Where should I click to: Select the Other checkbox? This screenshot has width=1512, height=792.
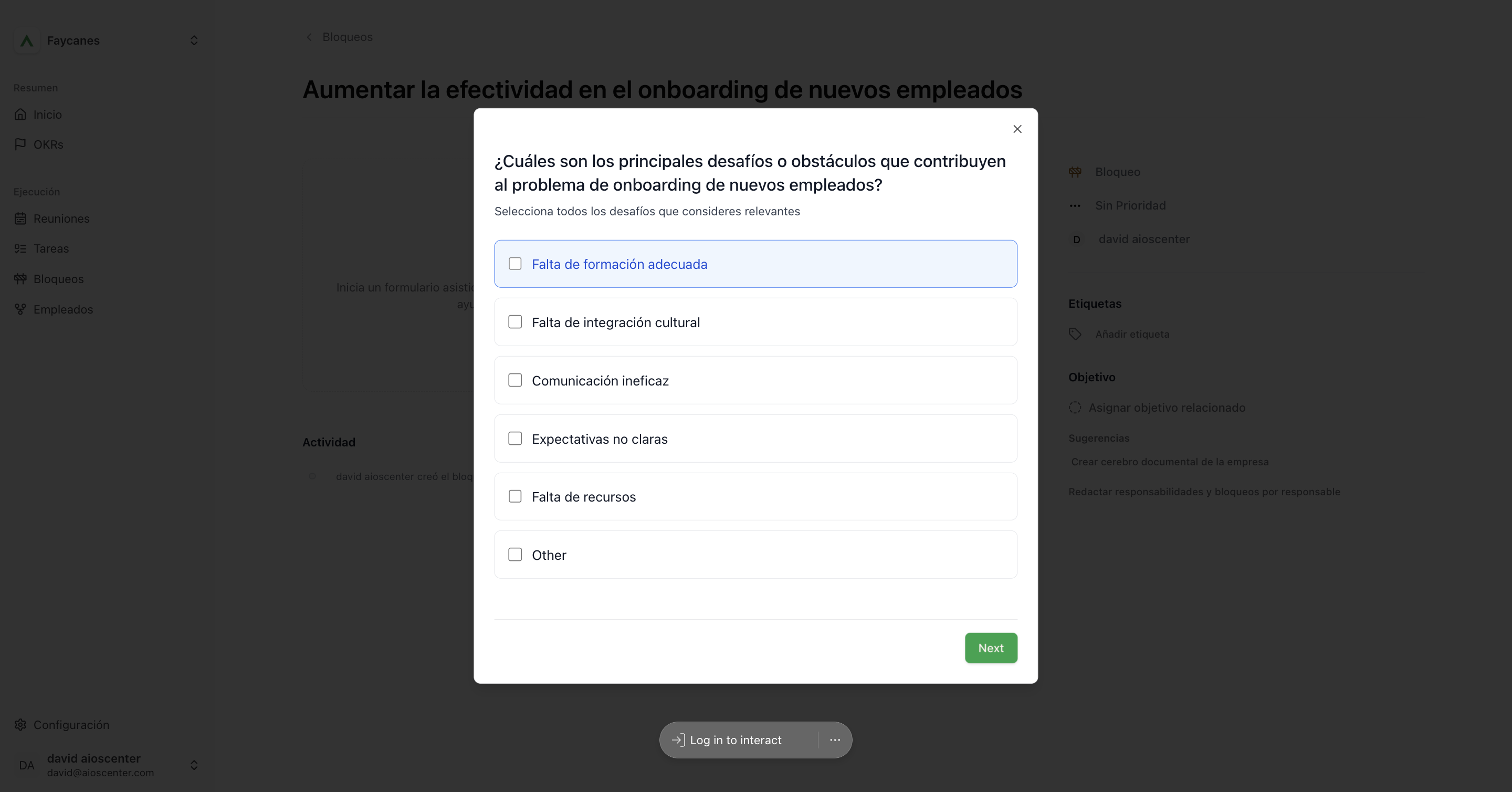pos(514,554)
